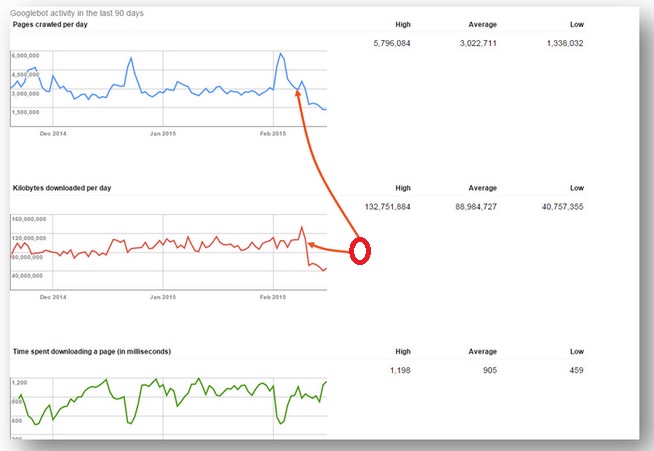654x451 pixels.
Task: Click Dec 2014 label under kilobytes chart
Action: click(x=53, y=297)
